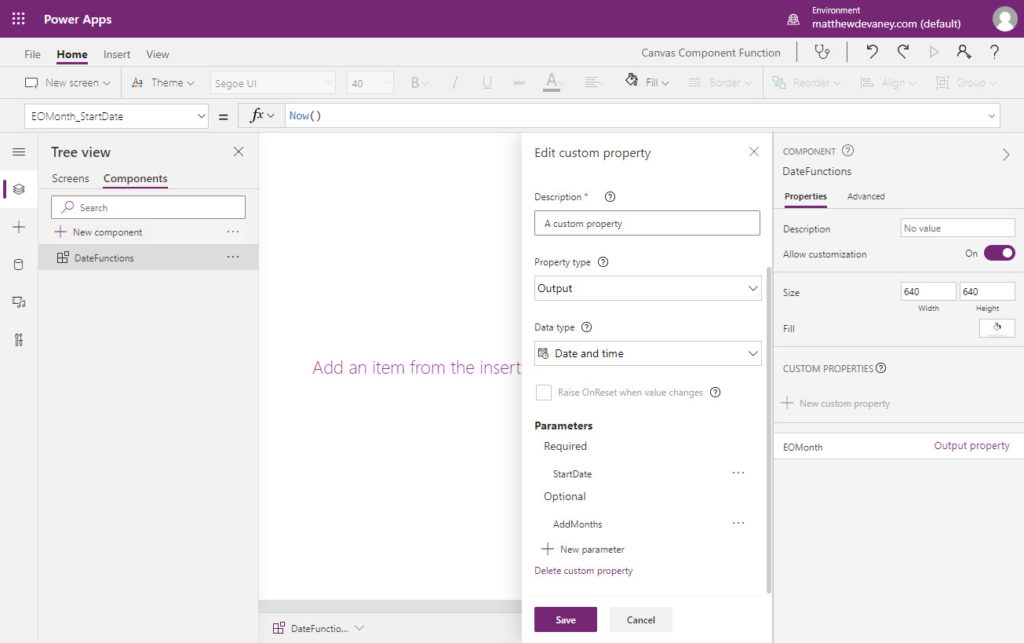Screen dimensions: 1024x643
Task: Open the Media sidebar icon
Action: tap(18, 302)
